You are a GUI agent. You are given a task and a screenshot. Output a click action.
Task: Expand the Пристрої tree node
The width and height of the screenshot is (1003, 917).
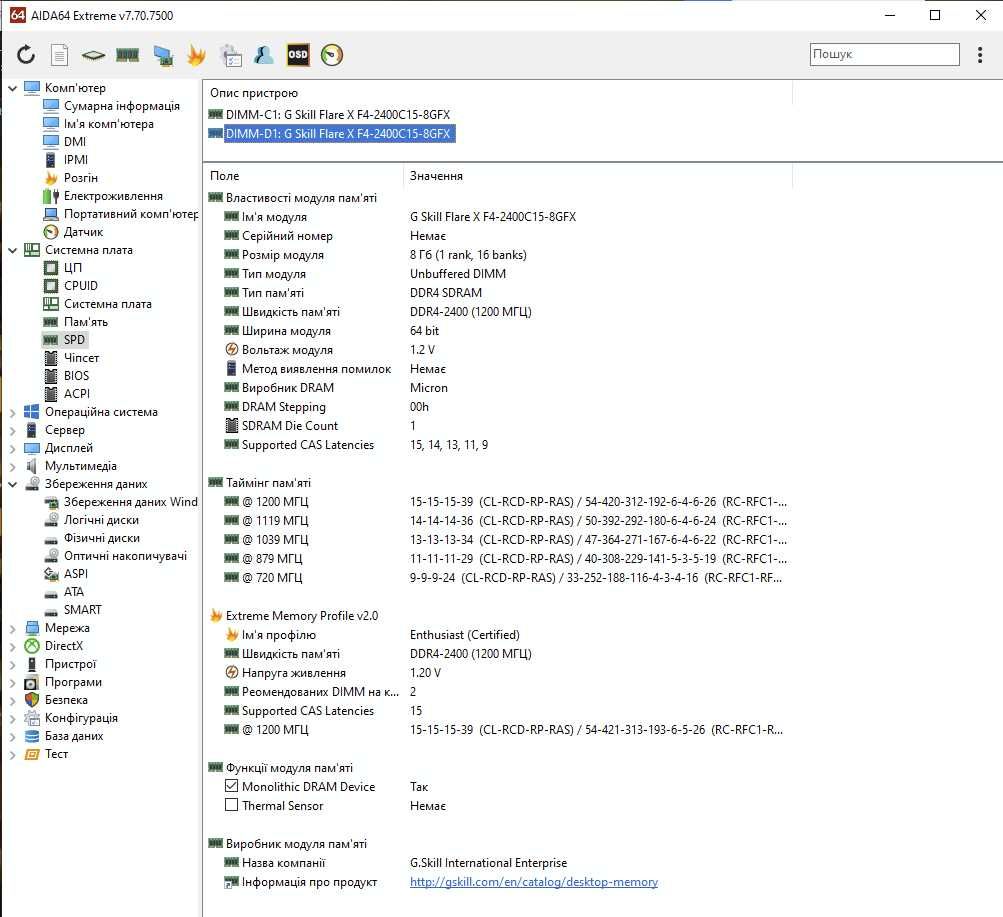tap(12, 664)
